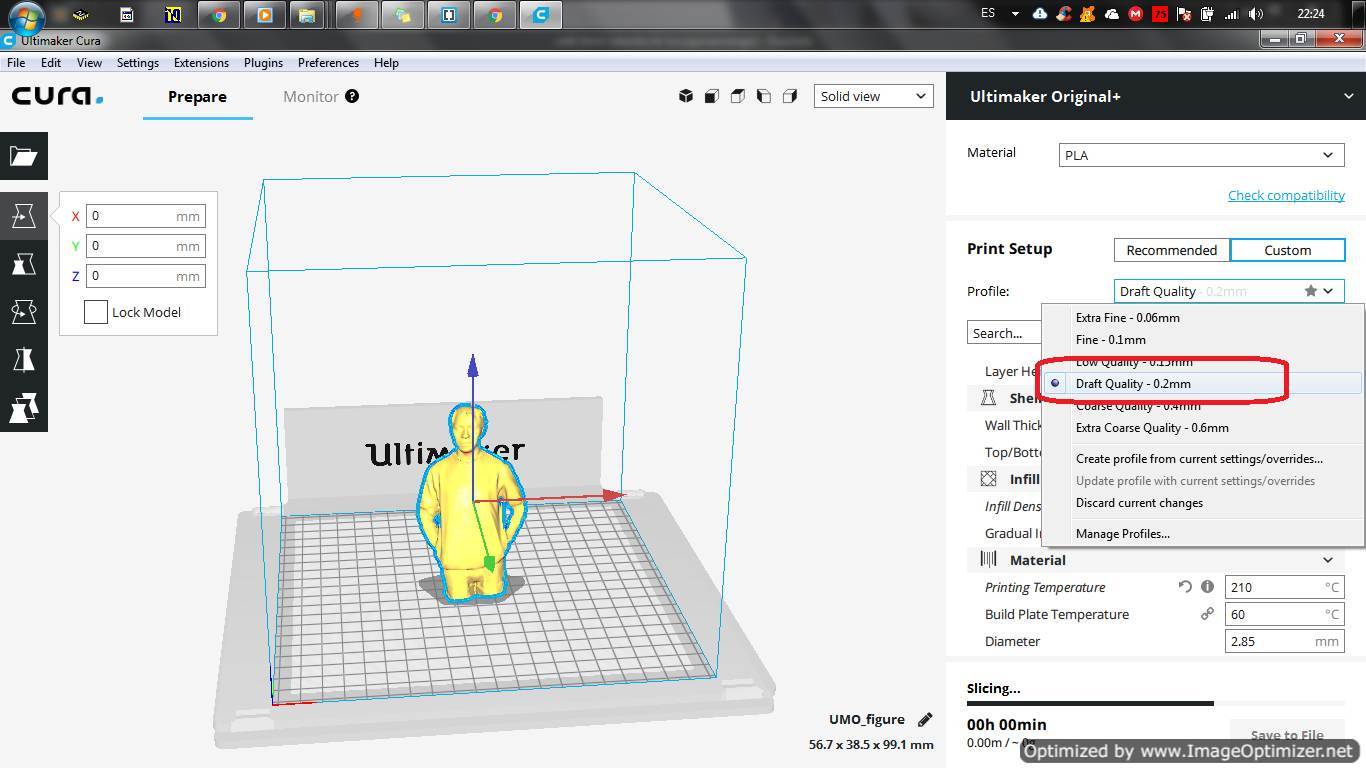This screenshot has height=768, width=1366.
Task: Click the MEGA tray icon
Action: click(1135, 14)
